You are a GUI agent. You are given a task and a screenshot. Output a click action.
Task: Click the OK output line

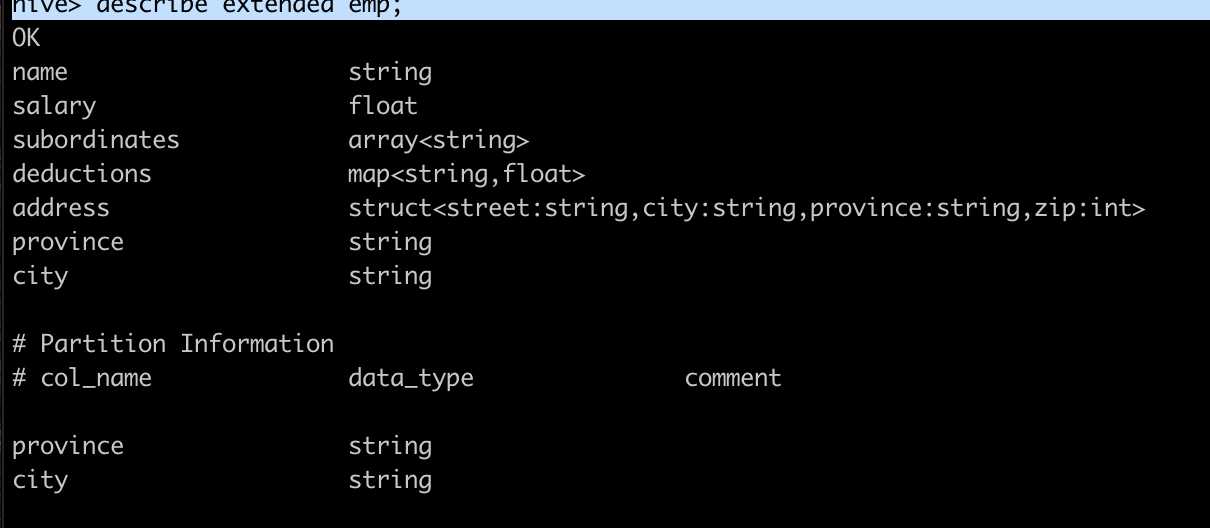pos(26,39)
